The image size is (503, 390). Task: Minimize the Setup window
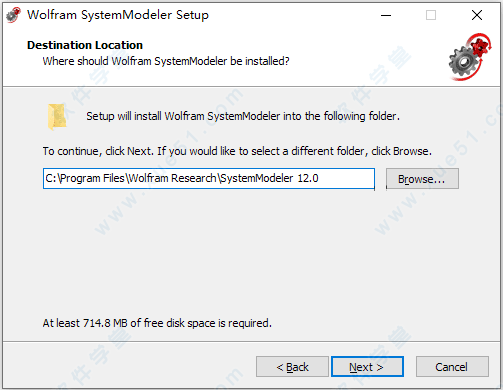[386, 15]
